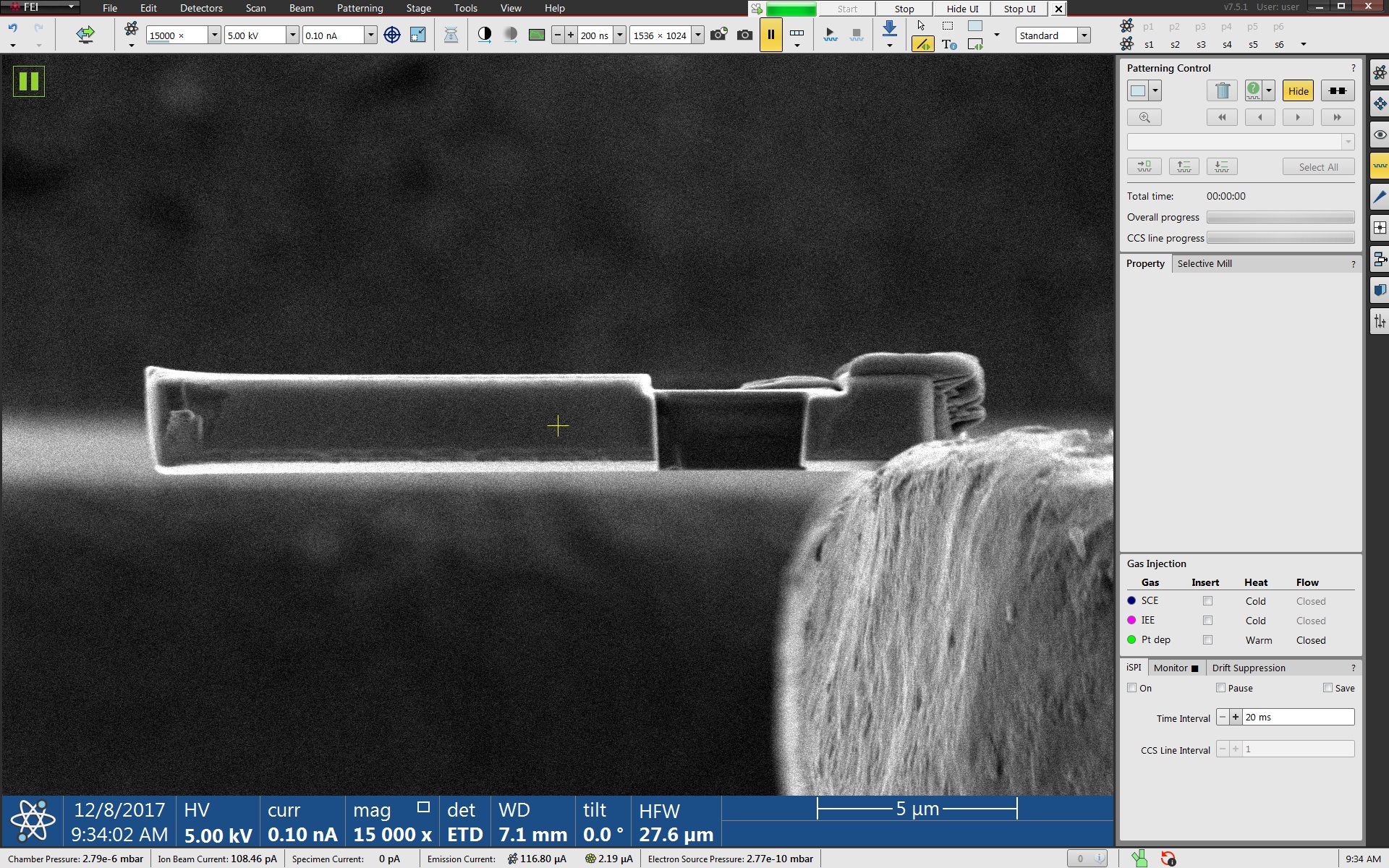The image size is (1389, 868).
Task: Click the beam shift reset target icon
Action: click(391, 35)
